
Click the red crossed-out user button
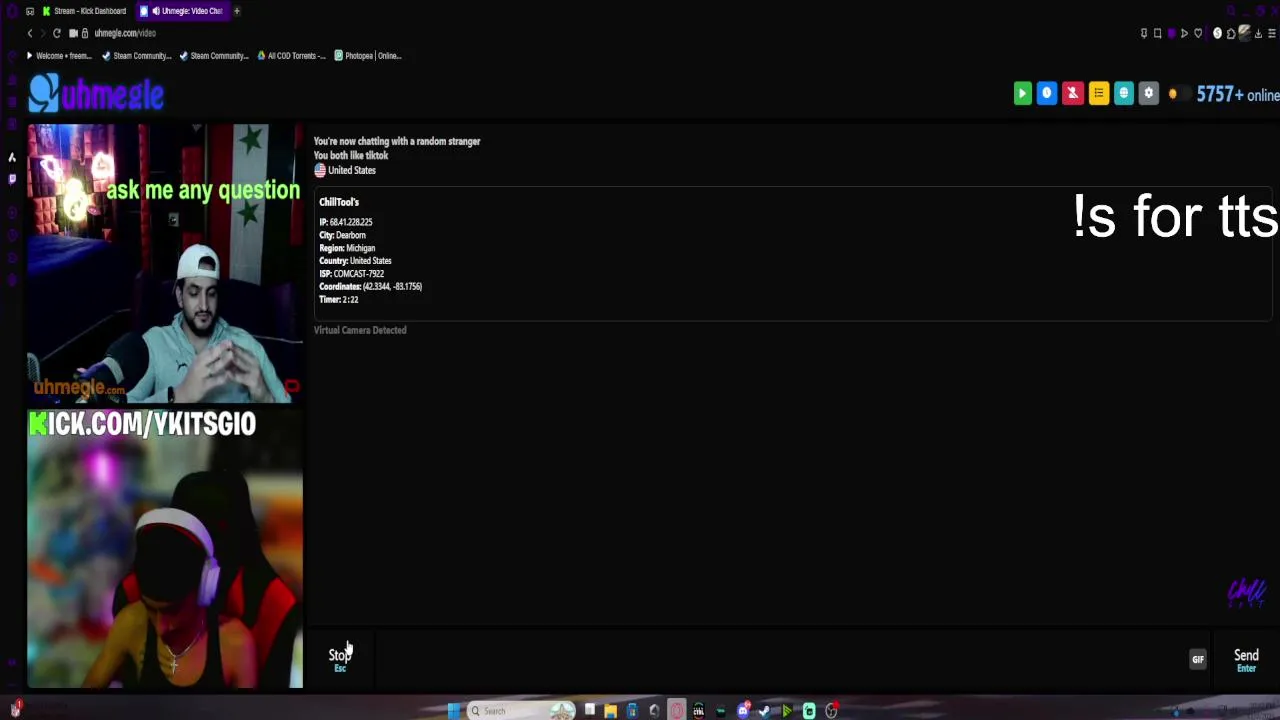pyautogui.click(x=1072, y=94)
